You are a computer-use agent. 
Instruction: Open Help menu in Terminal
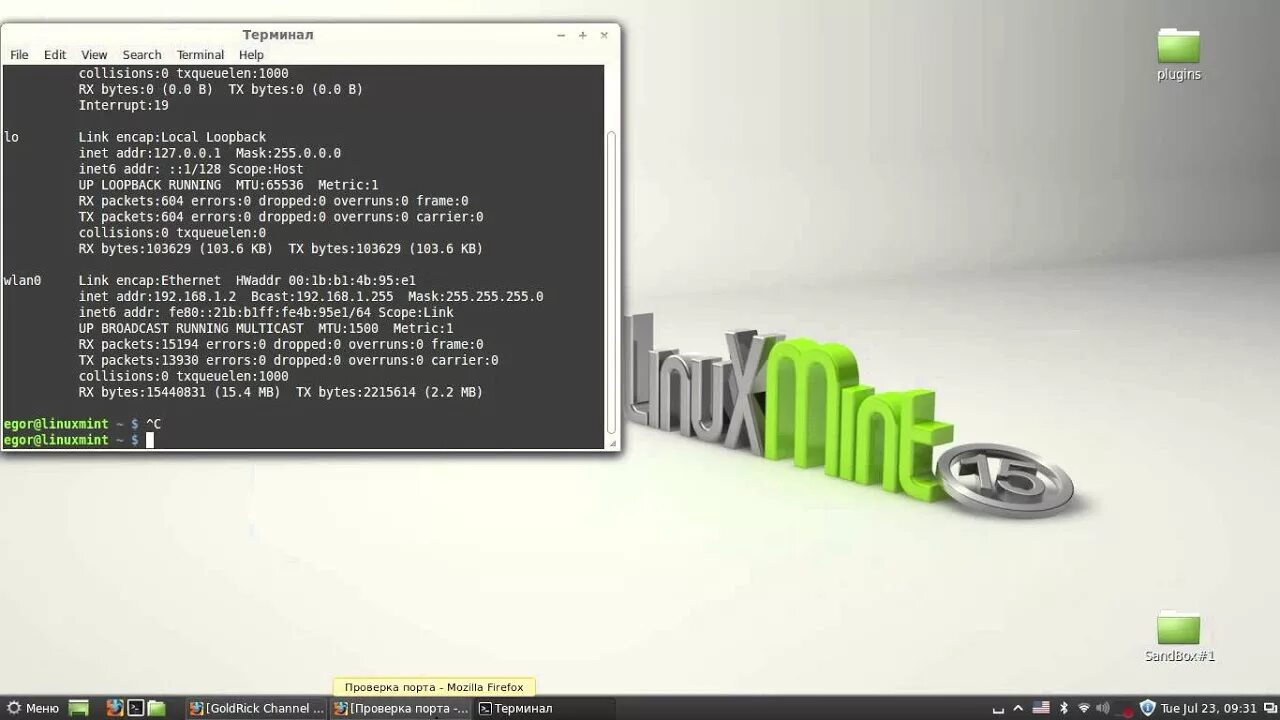coord(252,55)
